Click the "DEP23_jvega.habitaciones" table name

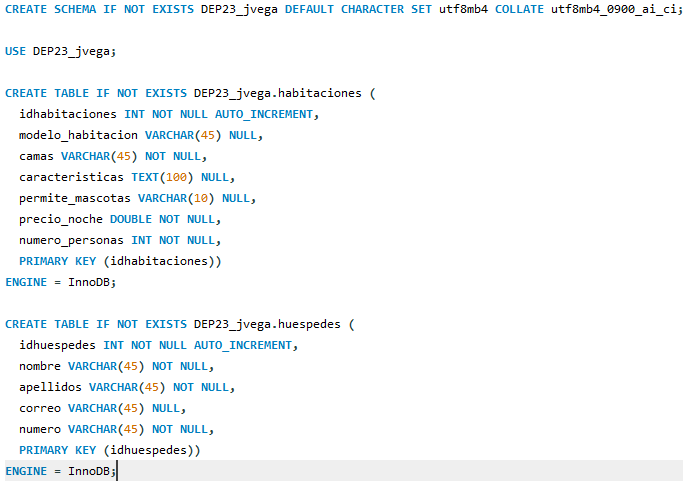[x=277, y=93]
